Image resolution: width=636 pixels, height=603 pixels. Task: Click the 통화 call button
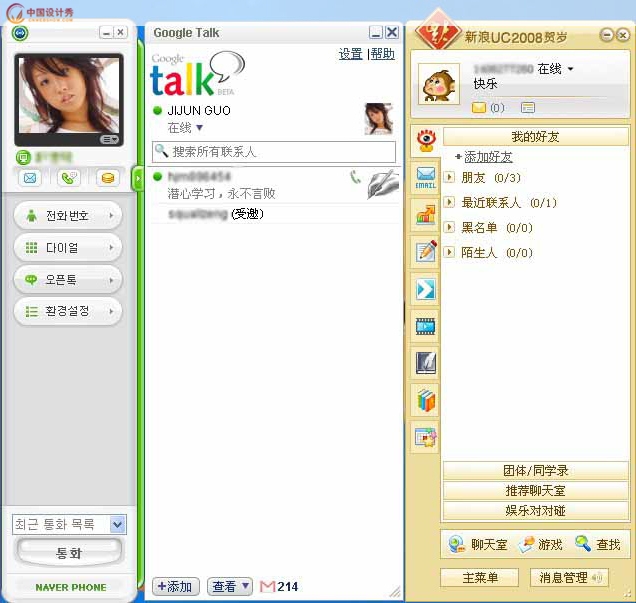tap(69, 552)
